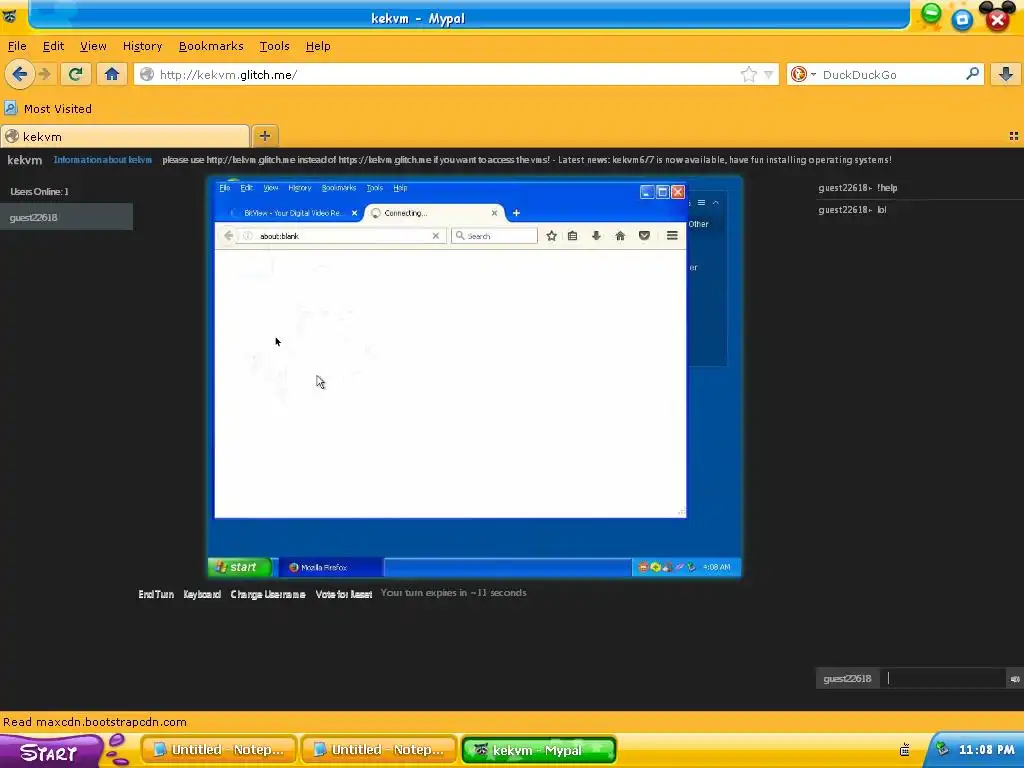This screenshot has height=768, width=1024.
Task: Click Mozilla Firefox taskbar item in VM
Action: (x=330, y=567)
